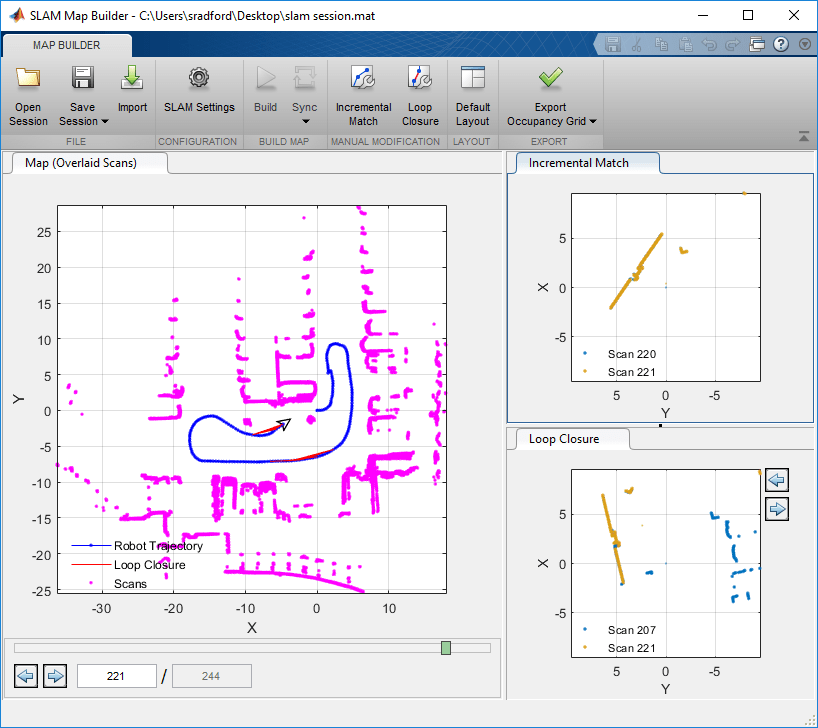The height and width of the screenshot is (728, 818).
Task: Open the Export Occupancy Grid dropdown
Action: tap(593, 122)
